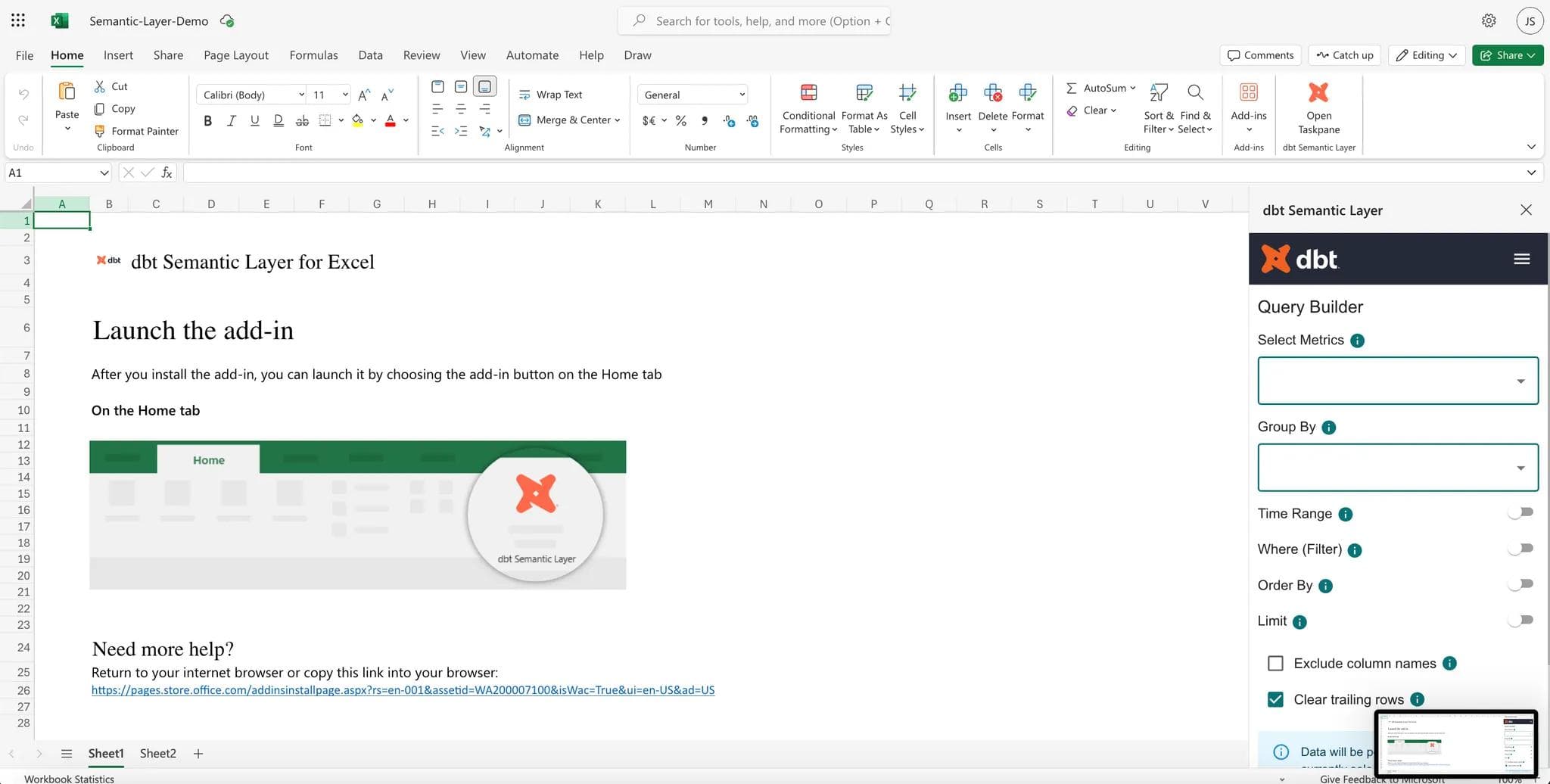The image size is (1550, 784).
Task: Switch to the Page Layout tab
Action: point(236,55)
